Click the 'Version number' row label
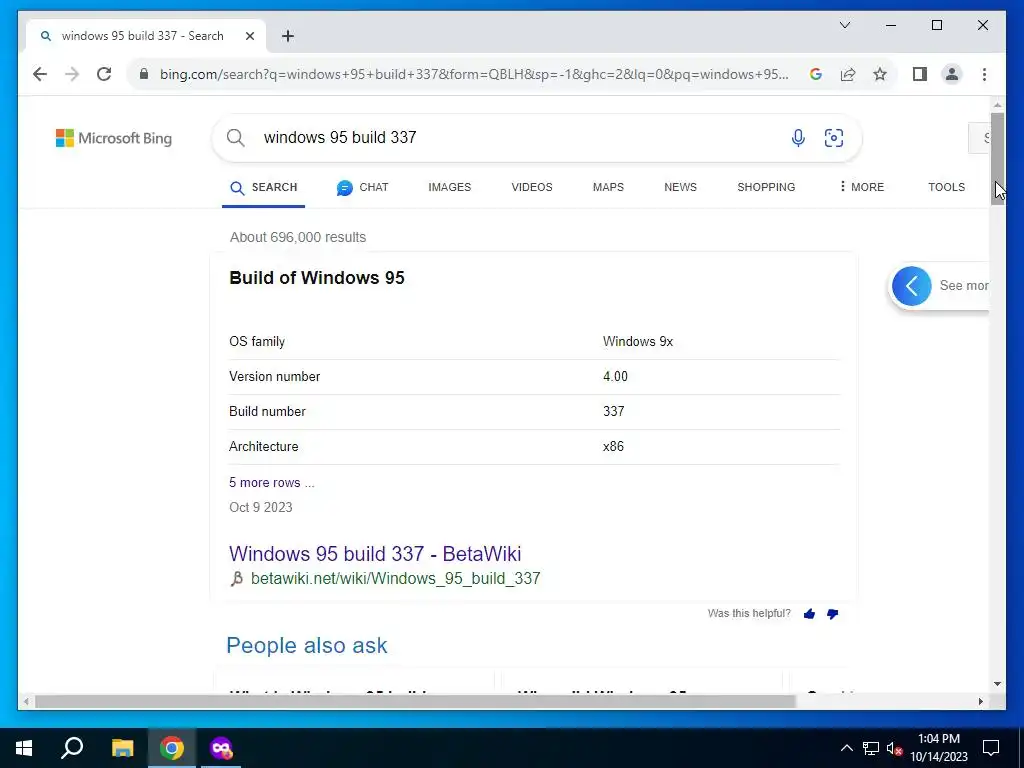Image resolution: width=1024 pixels, height=768 pixels. 274,377
